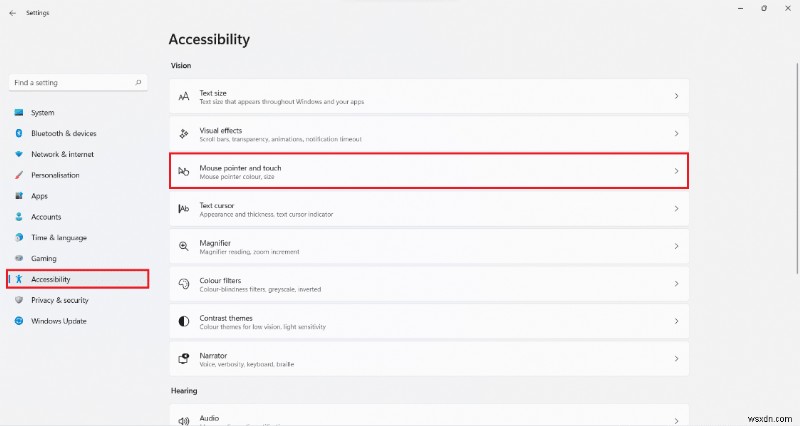Open the Text cursor row chevron
Viewport: 800px width, 426px height.
coord(676,209)
